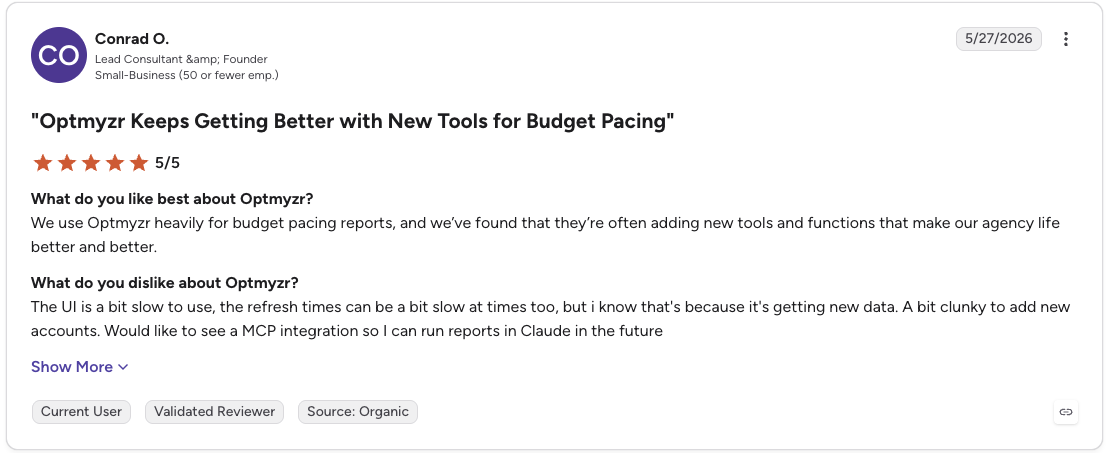Click the 5/5 rating score text
The width and height of the screenshot is (1112, 453).
tap(167, 163)
